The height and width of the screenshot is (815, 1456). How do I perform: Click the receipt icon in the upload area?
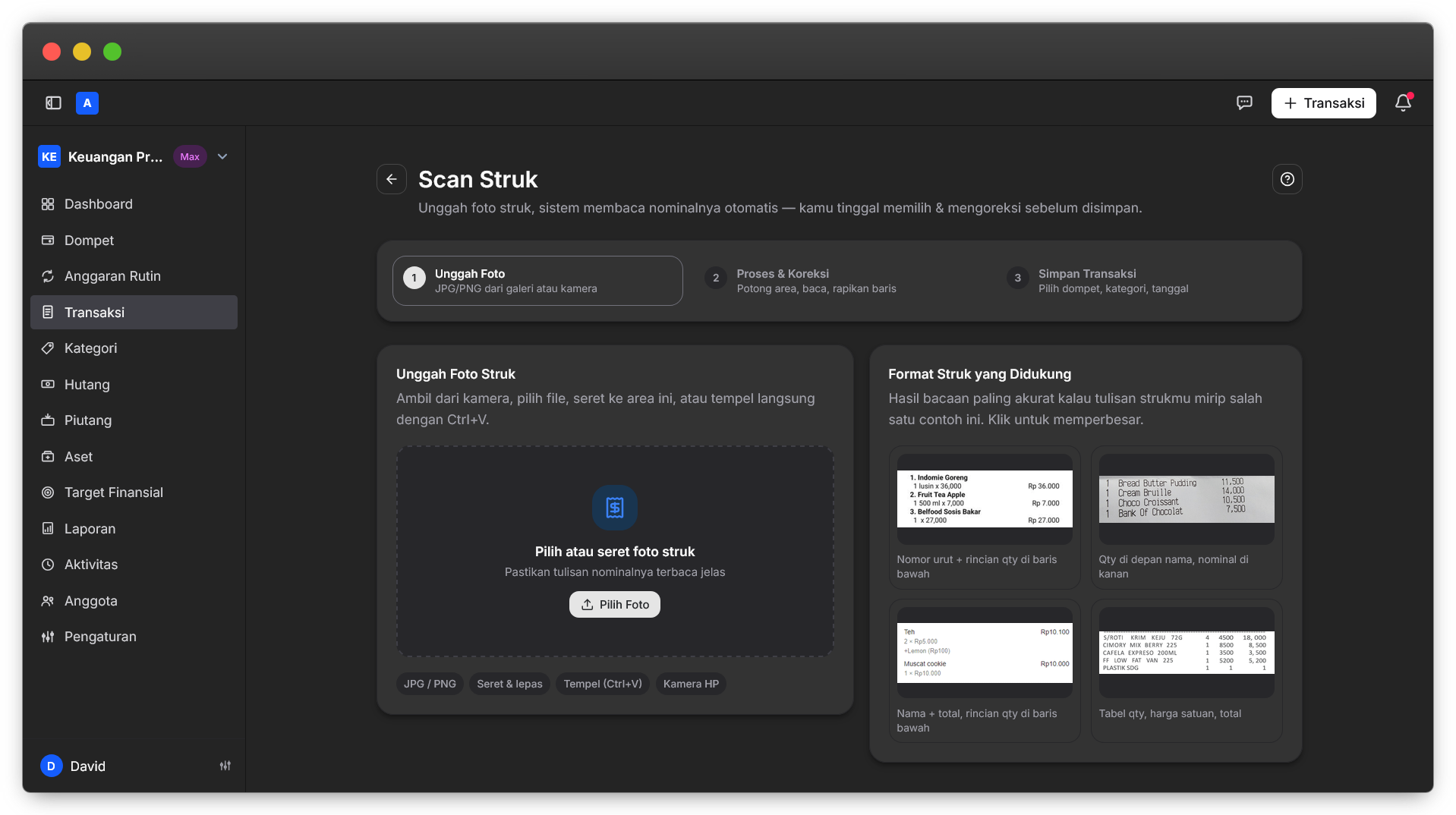[615, 508]
